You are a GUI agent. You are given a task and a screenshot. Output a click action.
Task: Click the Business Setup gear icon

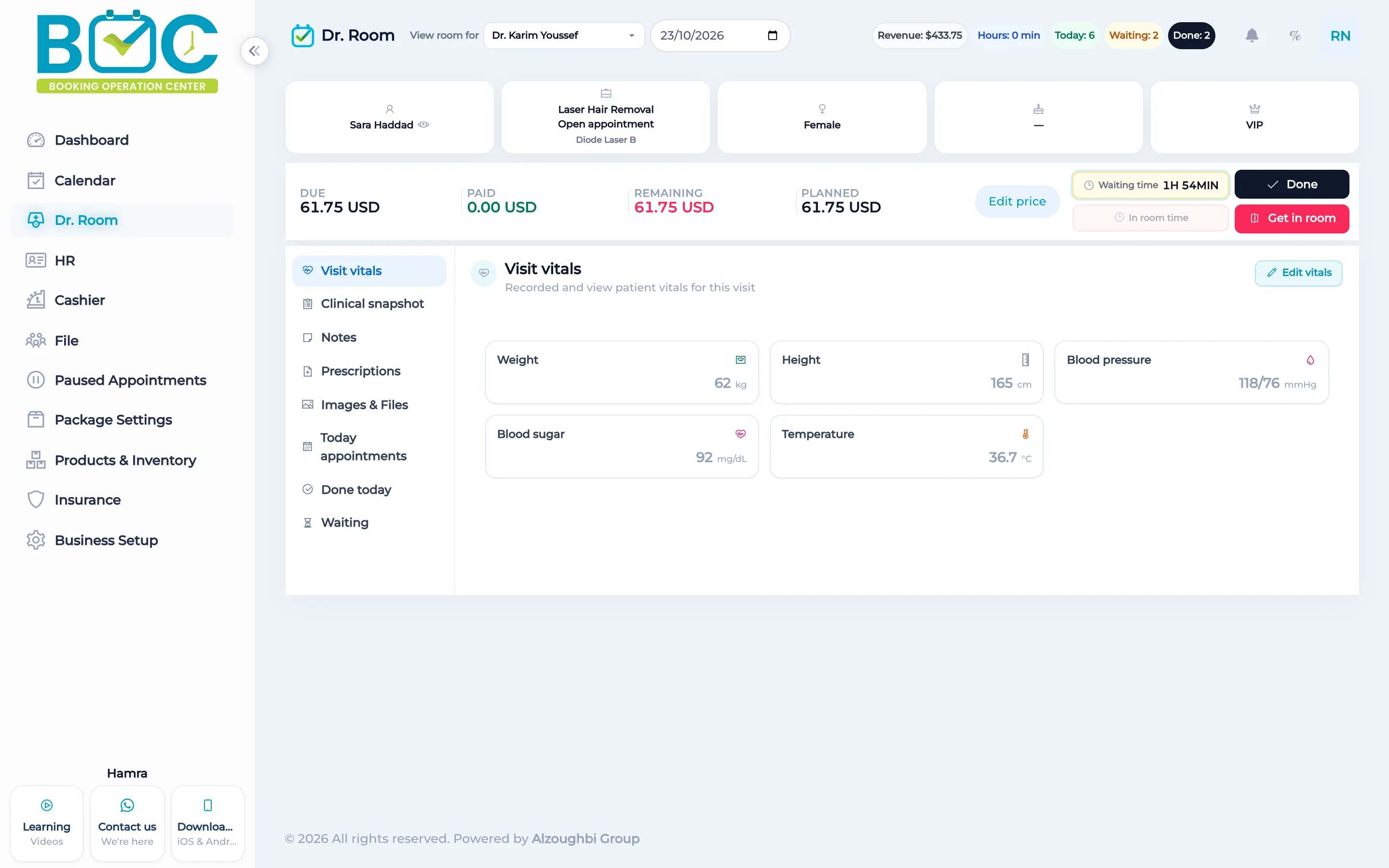(36, 540)
